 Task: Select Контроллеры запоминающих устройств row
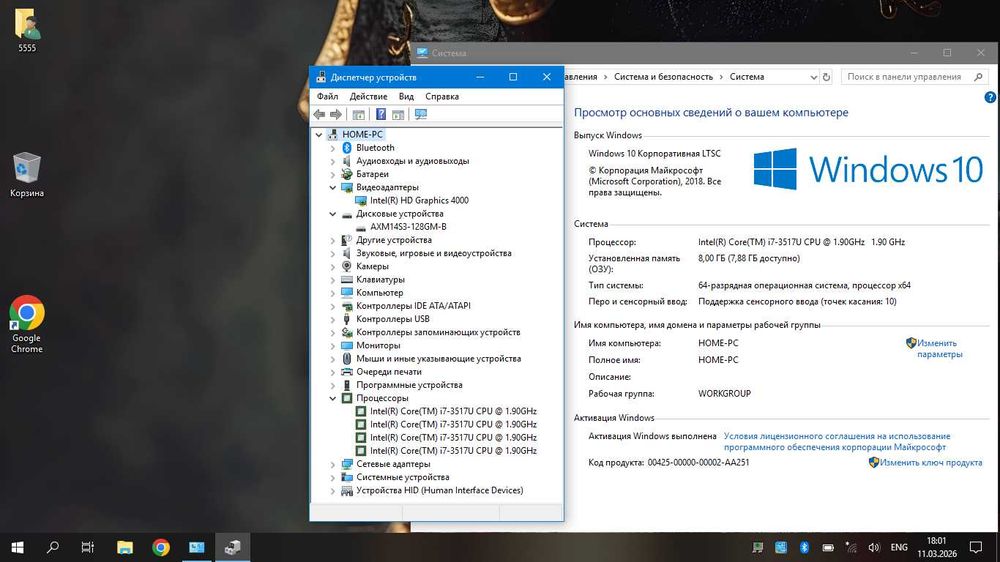click(438, 332)
